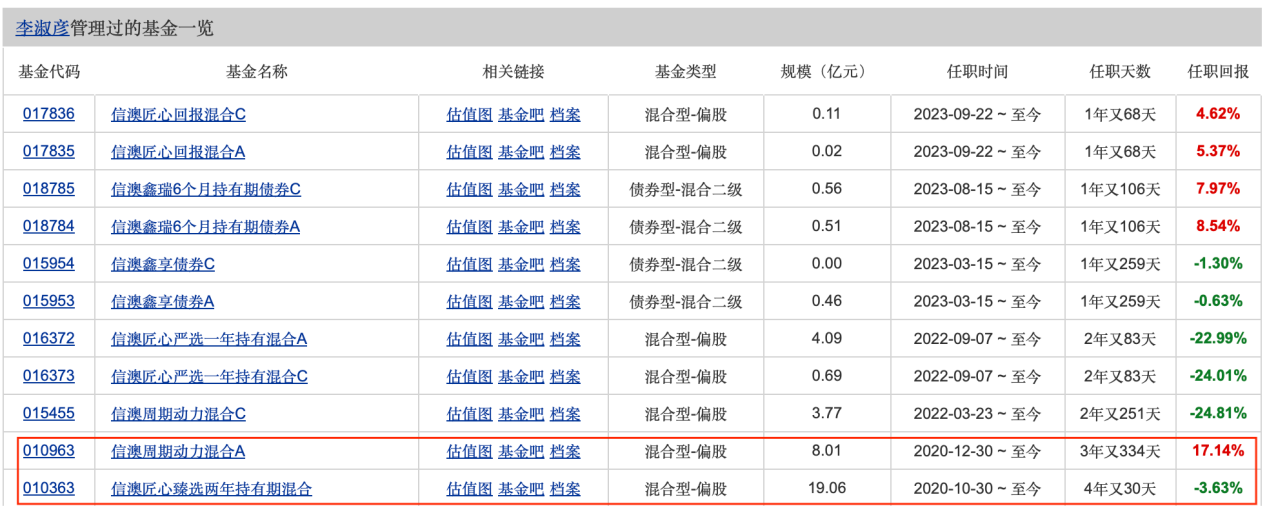Open fund code 018785 link
Image resolution: width=1267 pixels, height=506 pixels.
point(49,189)
